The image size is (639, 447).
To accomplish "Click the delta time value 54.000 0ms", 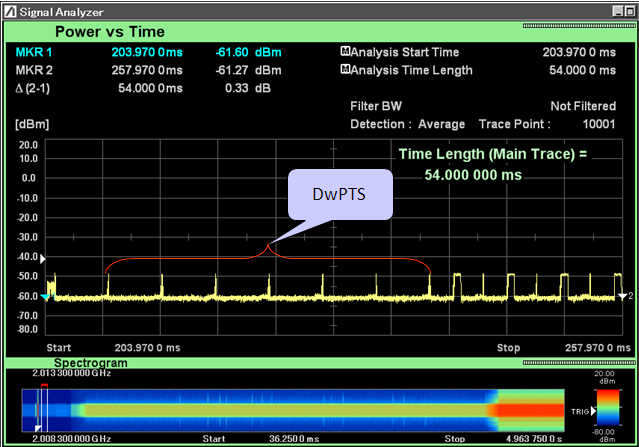I will coord(150,88).
